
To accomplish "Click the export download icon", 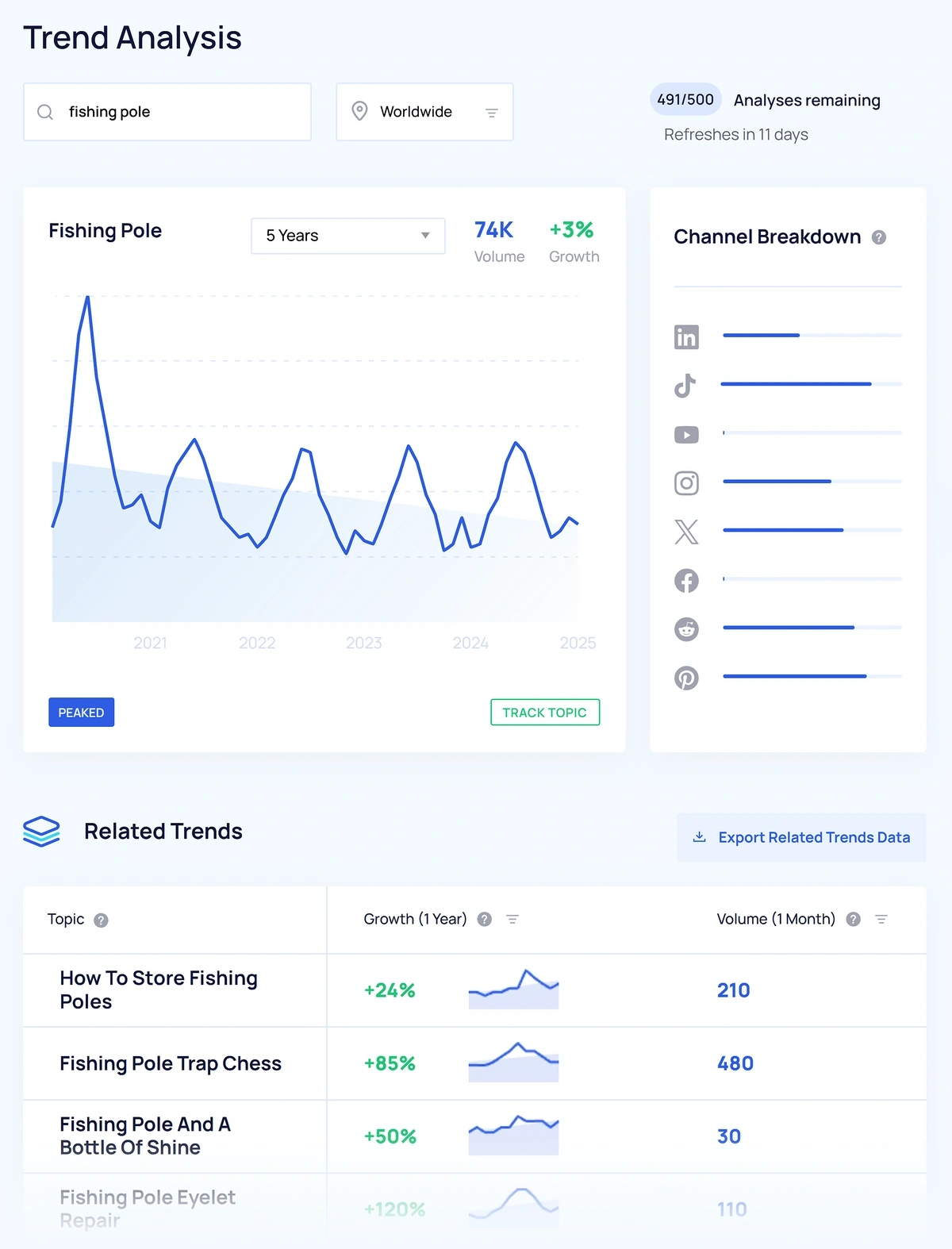I will tap(699, 837).
